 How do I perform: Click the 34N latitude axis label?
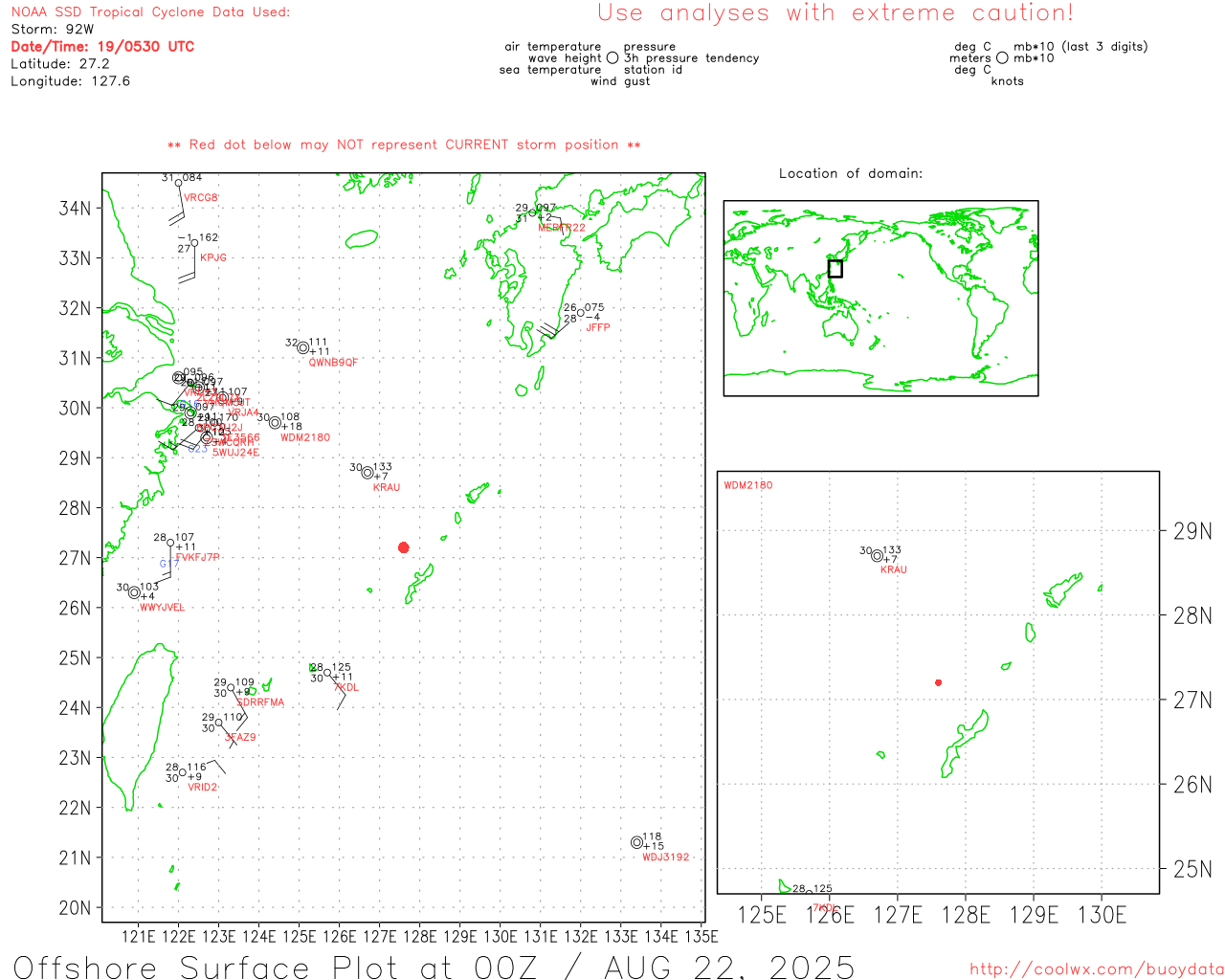click(x=76, y=209)
